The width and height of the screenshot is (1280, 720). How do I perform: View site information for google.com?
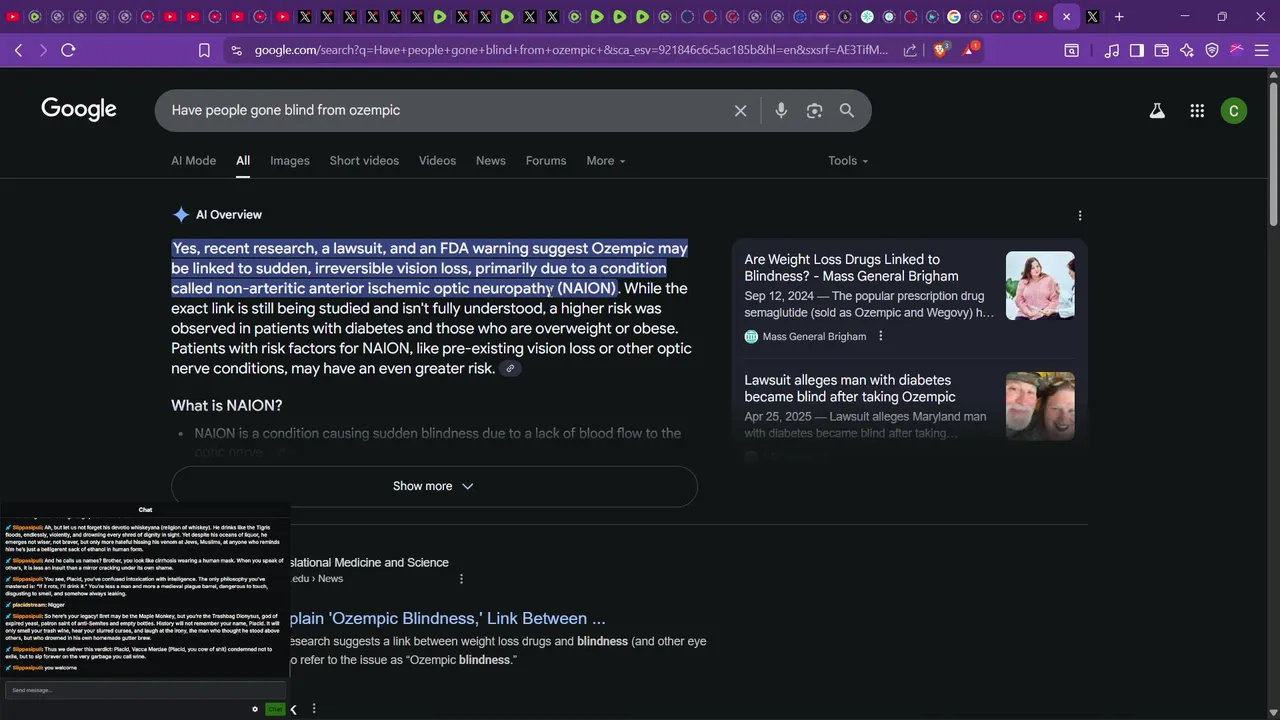235,50
